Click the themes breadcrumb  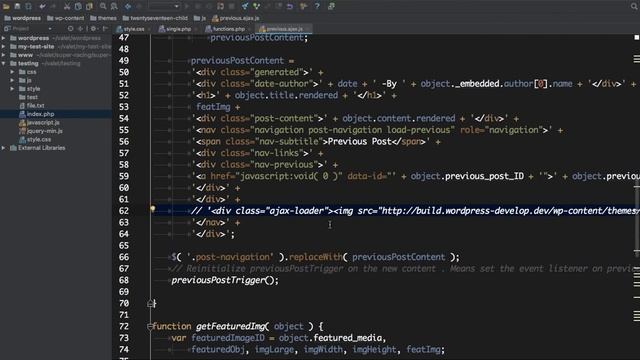103,18
